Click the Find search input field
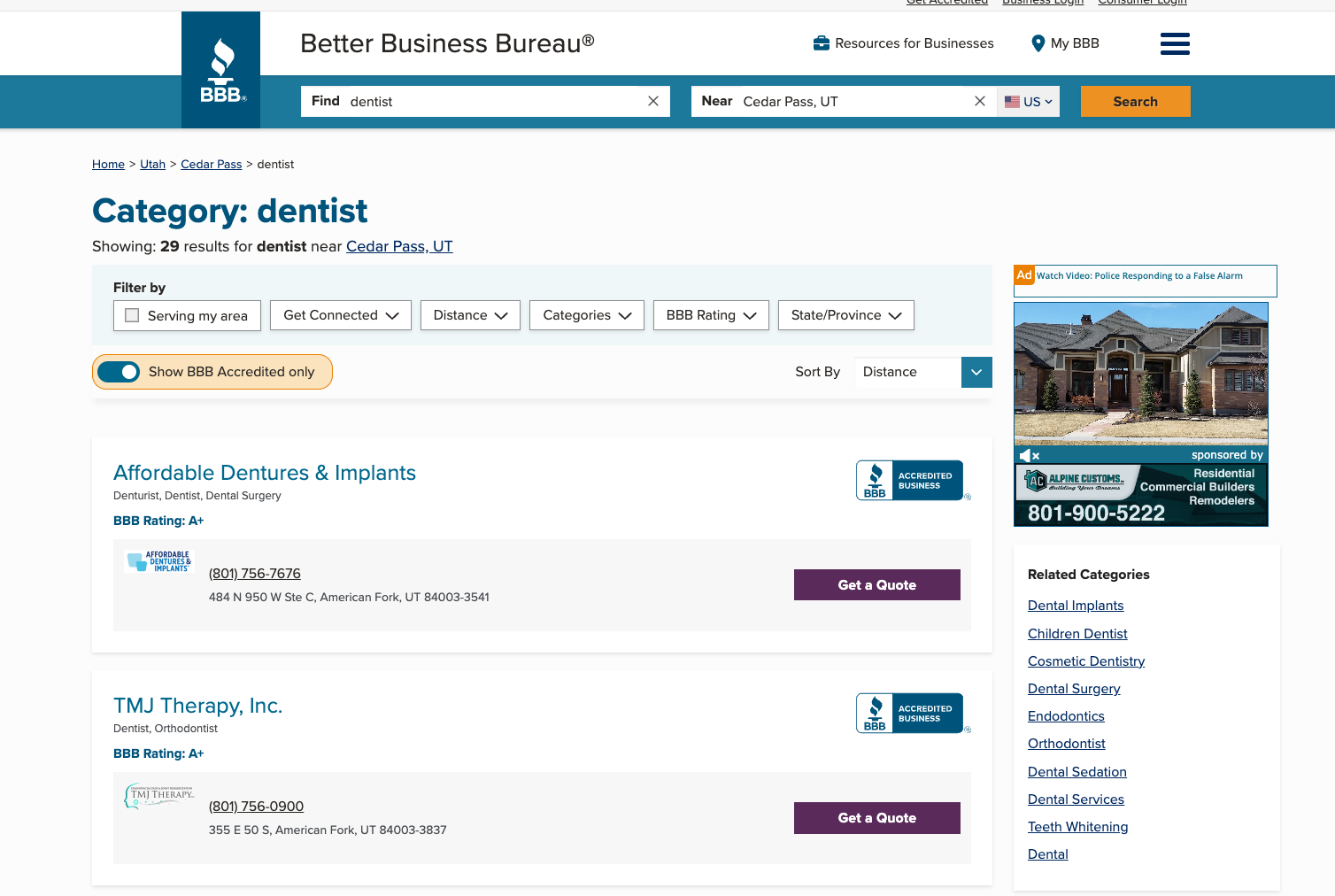Image resolution: width=1335 pixels, height=896 pixels. coord(487,101)
